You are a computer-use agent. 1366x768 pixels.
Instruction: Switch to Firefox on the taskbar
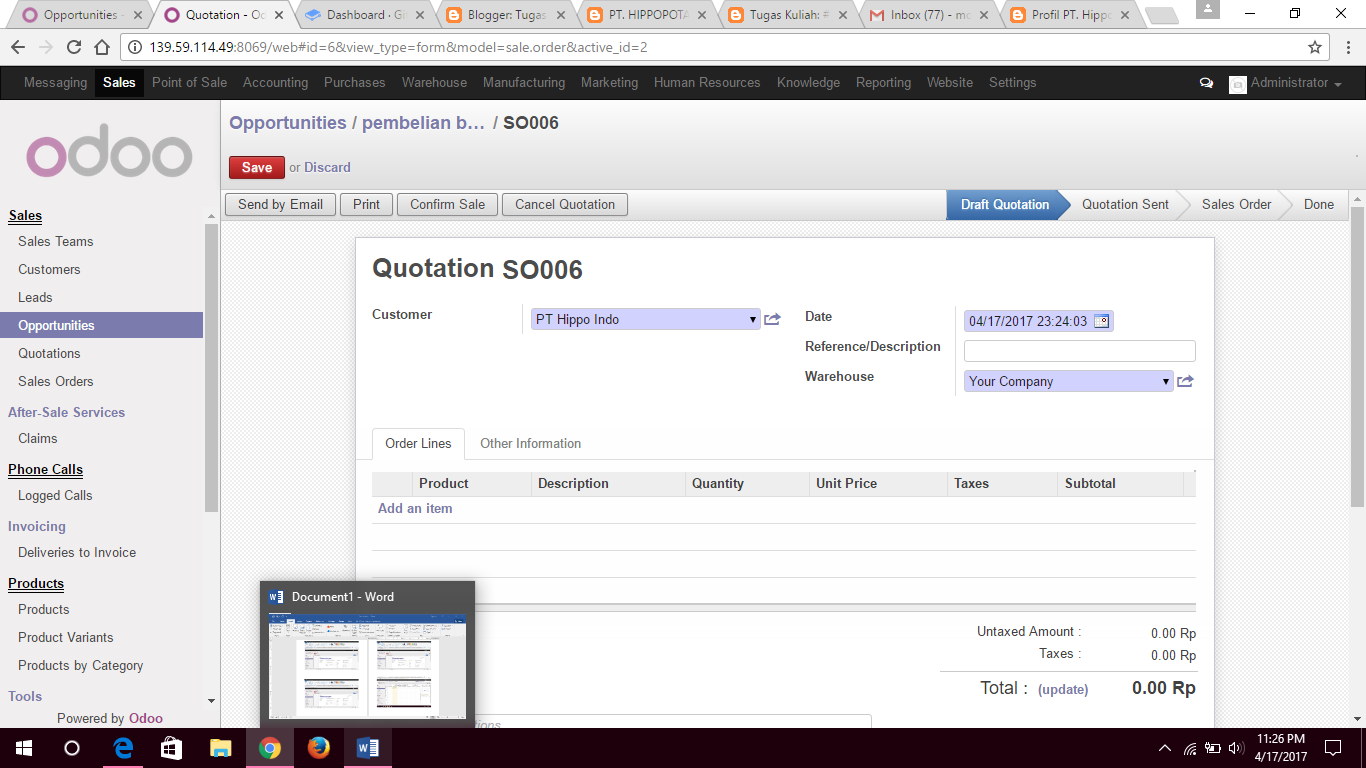point(319,748)
